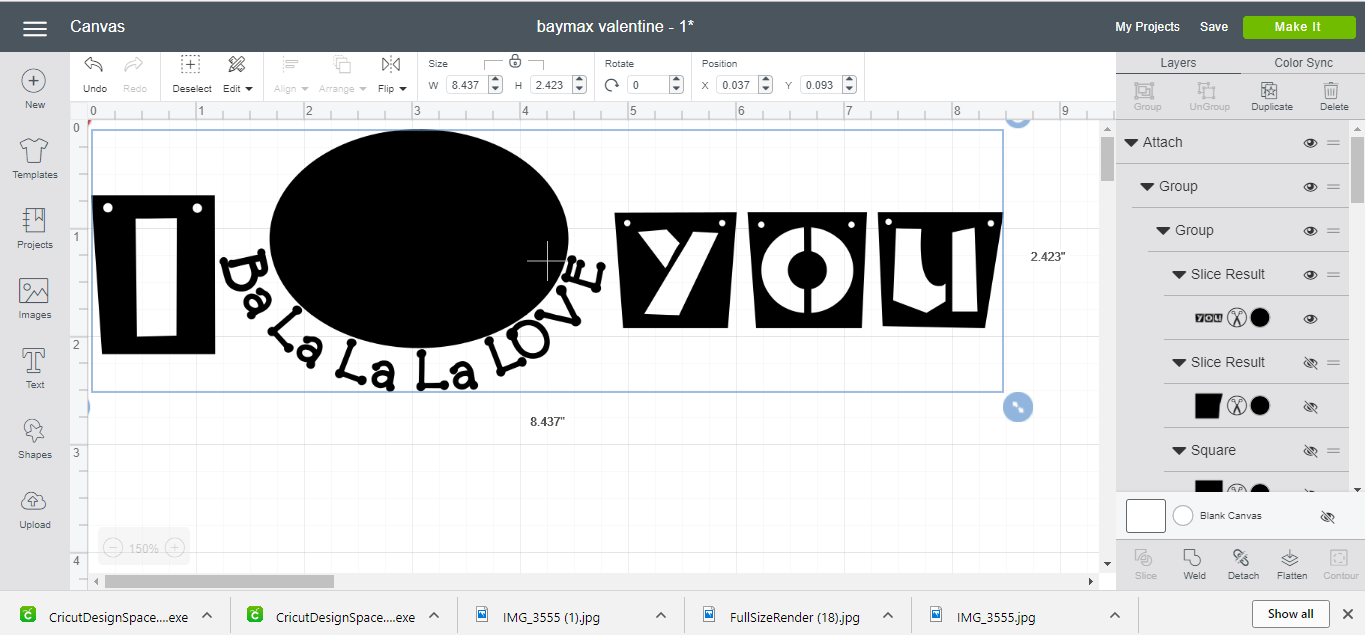Open My Projects

tap(1147, 27)
